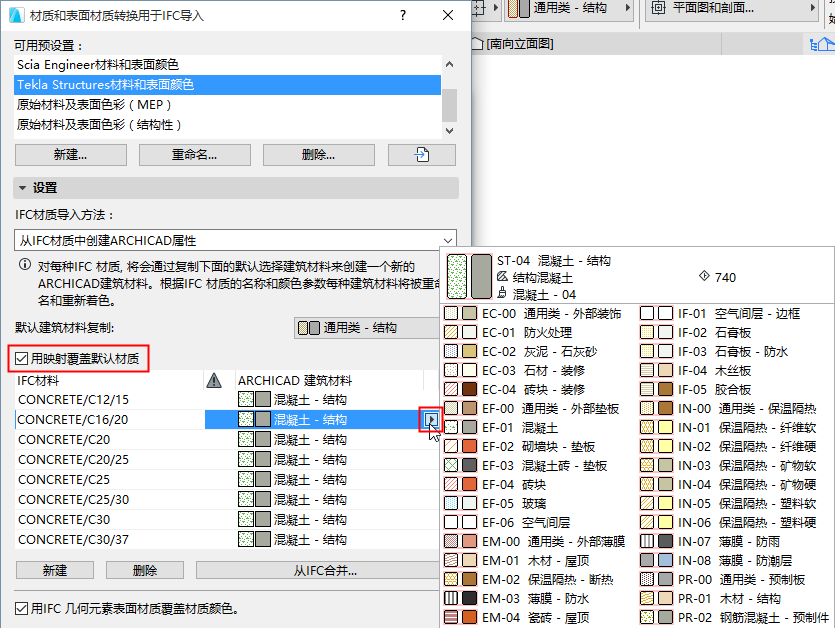This screenshot has height=628, width=835.
Task: Open IFC材质导入方法 dropdown
Action: [x=235, y=240]
